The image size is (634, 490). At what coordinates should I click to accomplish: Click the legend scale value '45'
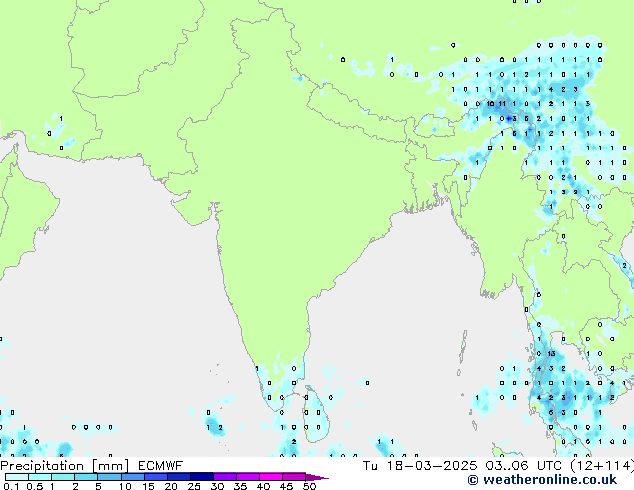click(x=286, y=486)
